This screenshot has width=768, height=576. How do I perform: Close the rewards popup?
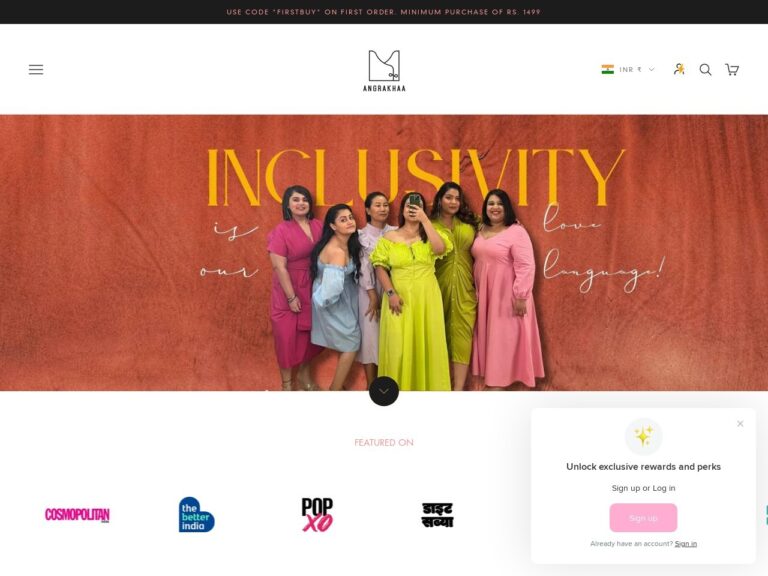tap(740, 423)
